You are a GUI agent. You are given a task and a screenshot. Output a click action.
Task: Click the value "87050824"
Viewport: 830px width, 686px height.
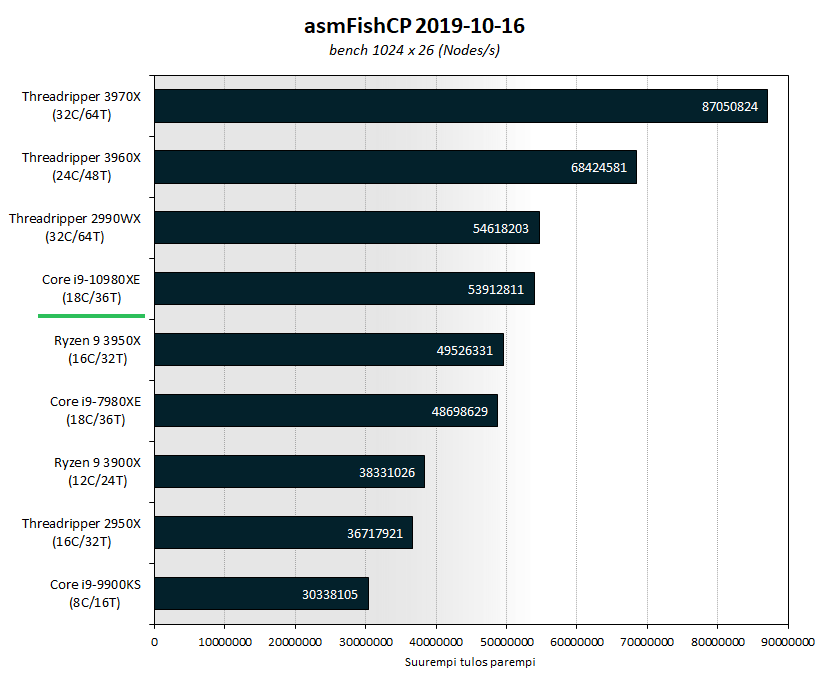point(729,106)
